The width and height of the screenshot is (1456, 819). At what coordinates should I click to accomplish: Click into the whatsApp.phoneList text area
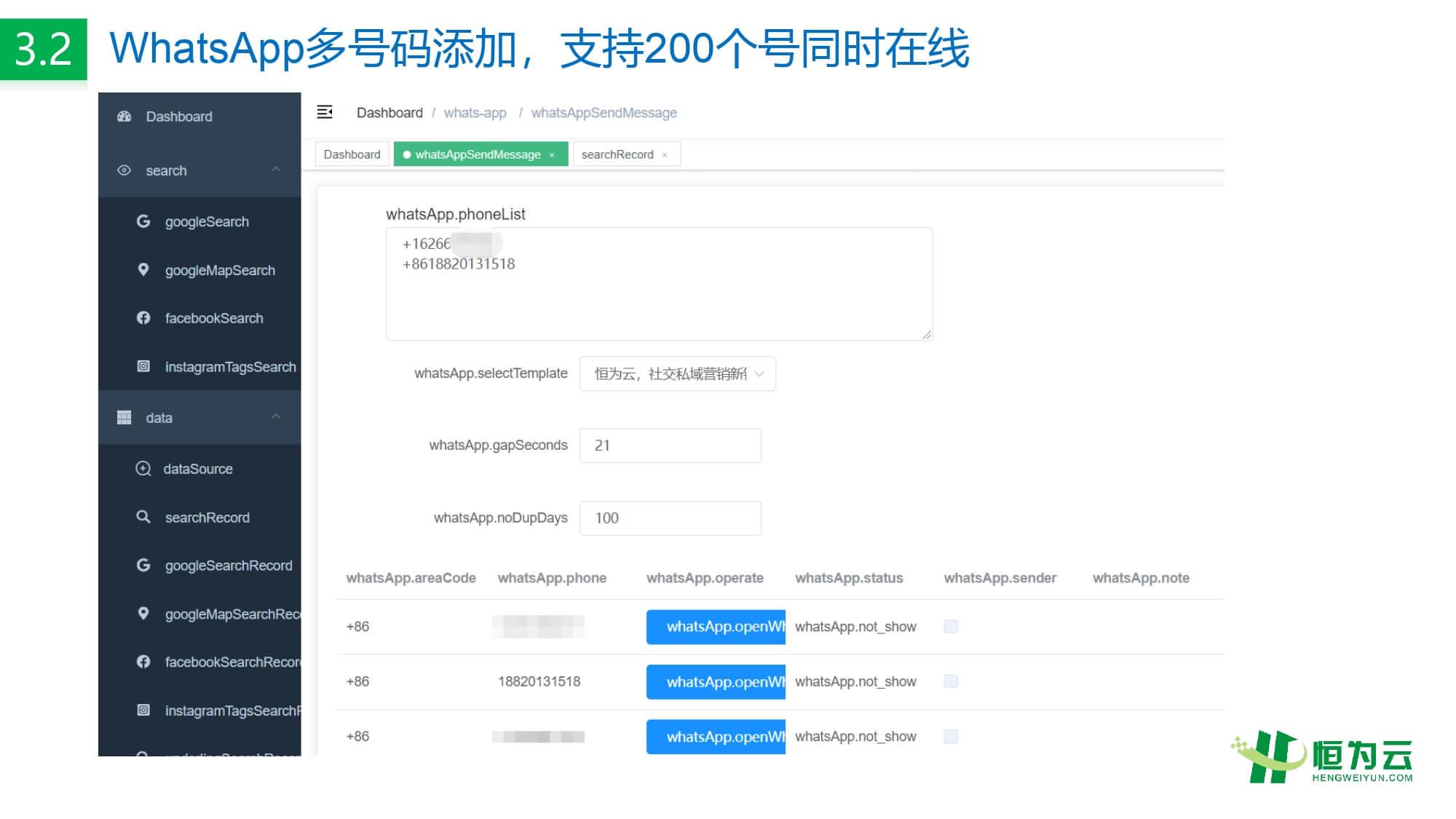(659, 284)
